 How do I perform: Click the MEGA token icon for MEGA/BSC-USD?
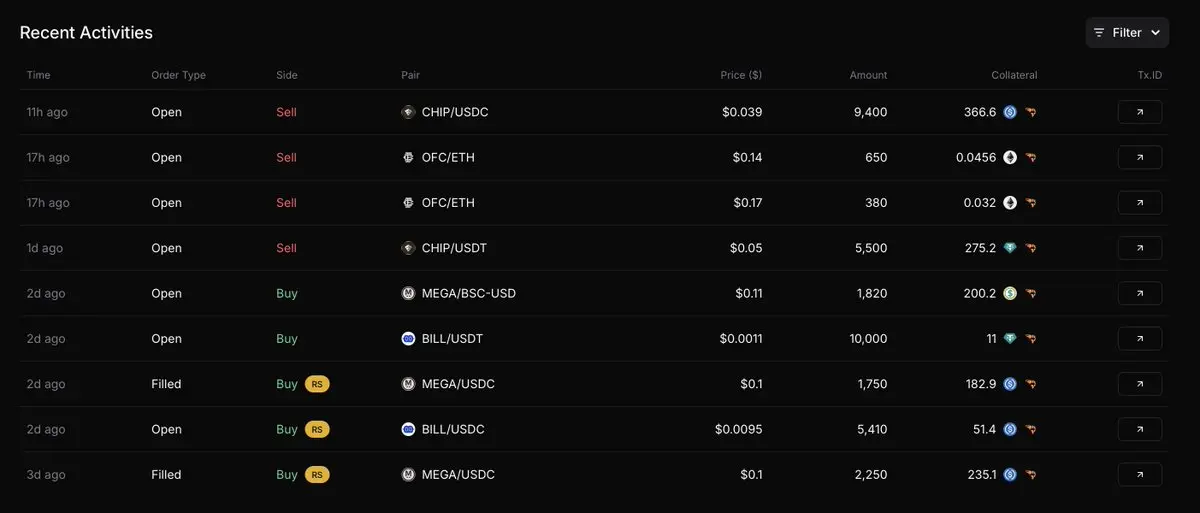[408, 293]
